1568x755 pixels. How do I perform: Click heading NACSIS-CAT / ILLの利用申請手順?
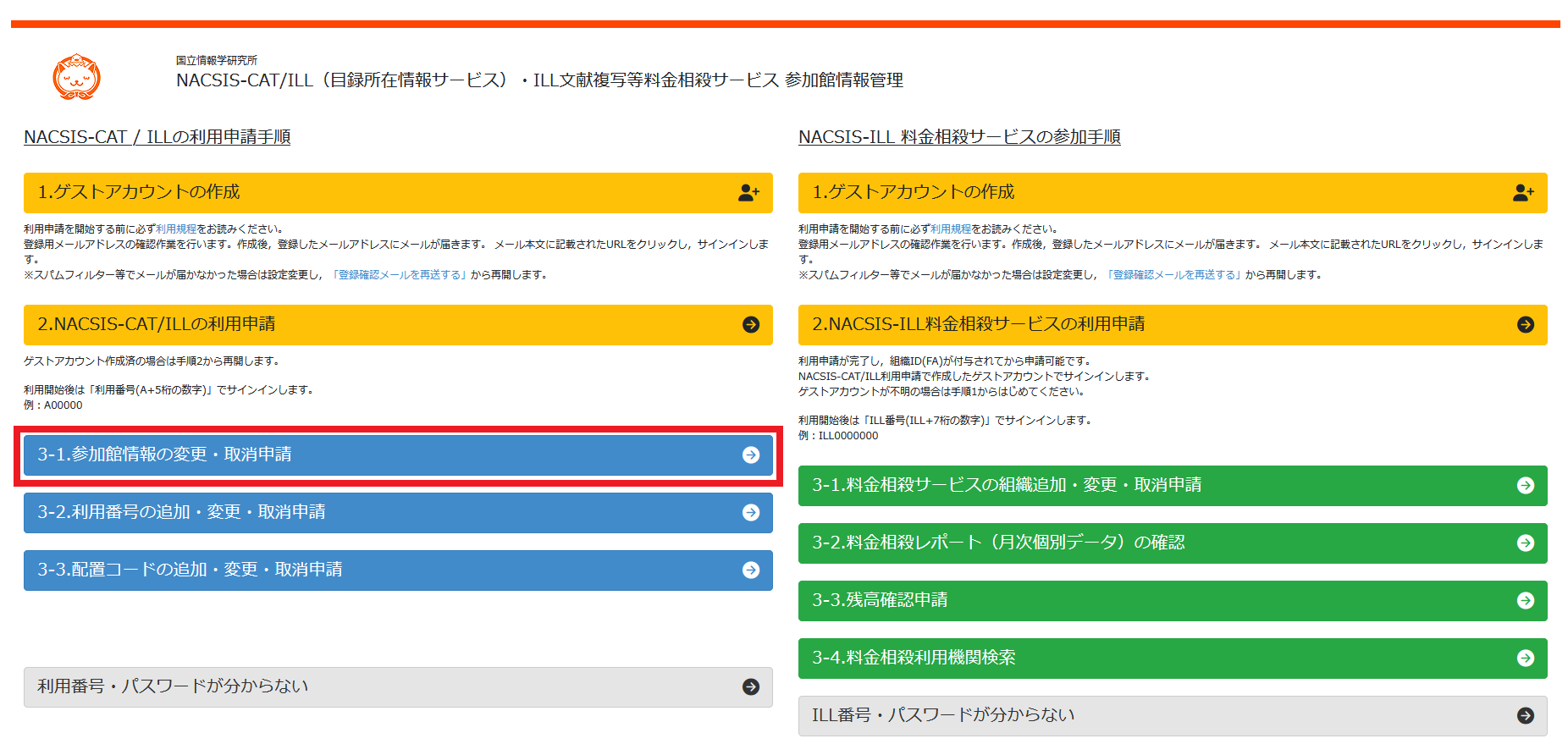tap(157, 137)
